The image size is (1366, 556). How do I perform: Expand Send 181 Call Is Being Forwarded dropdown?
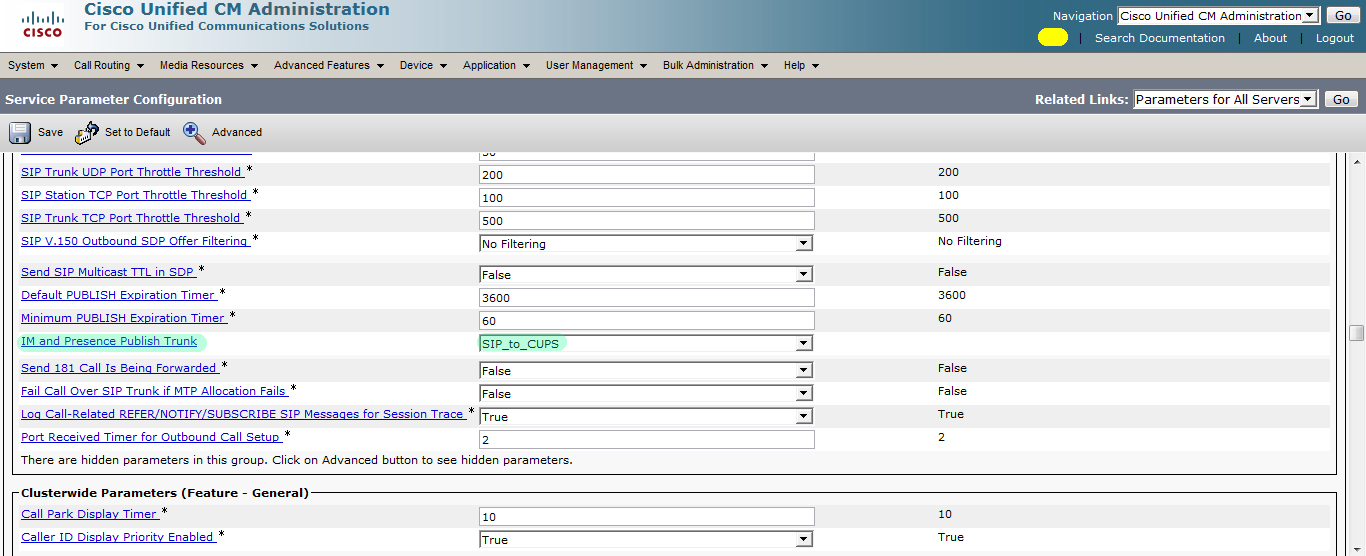[646, 370]
